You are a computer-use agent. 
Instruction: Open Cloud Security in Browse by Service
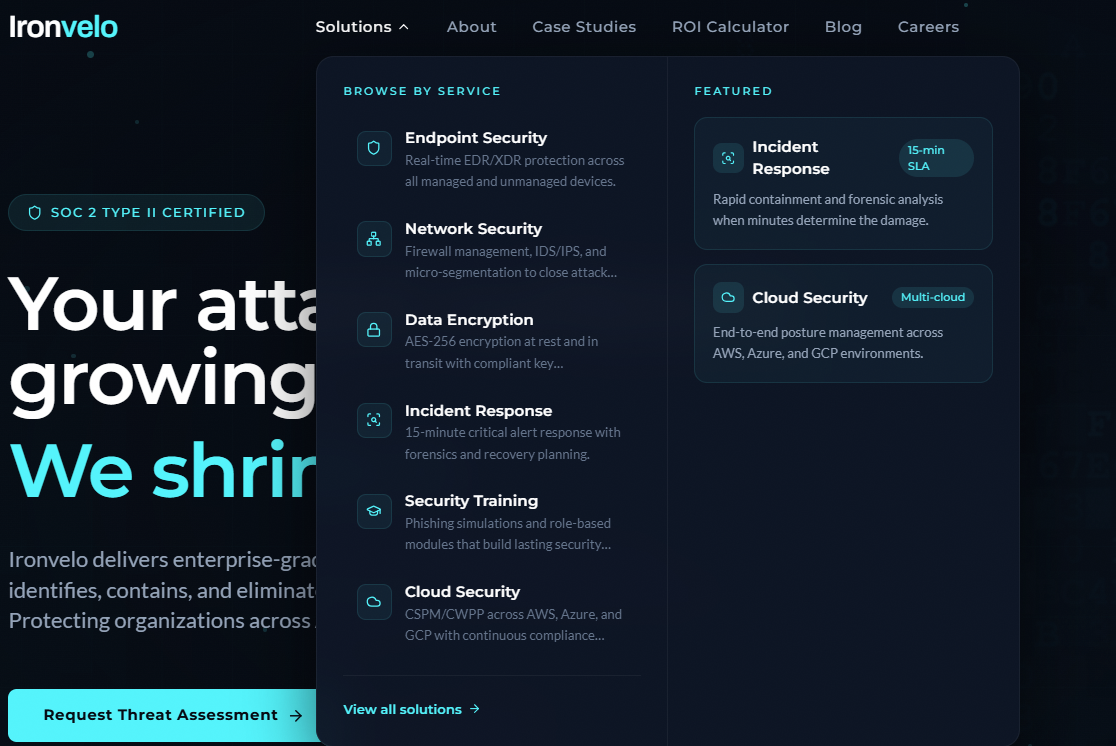pos(492,614)
